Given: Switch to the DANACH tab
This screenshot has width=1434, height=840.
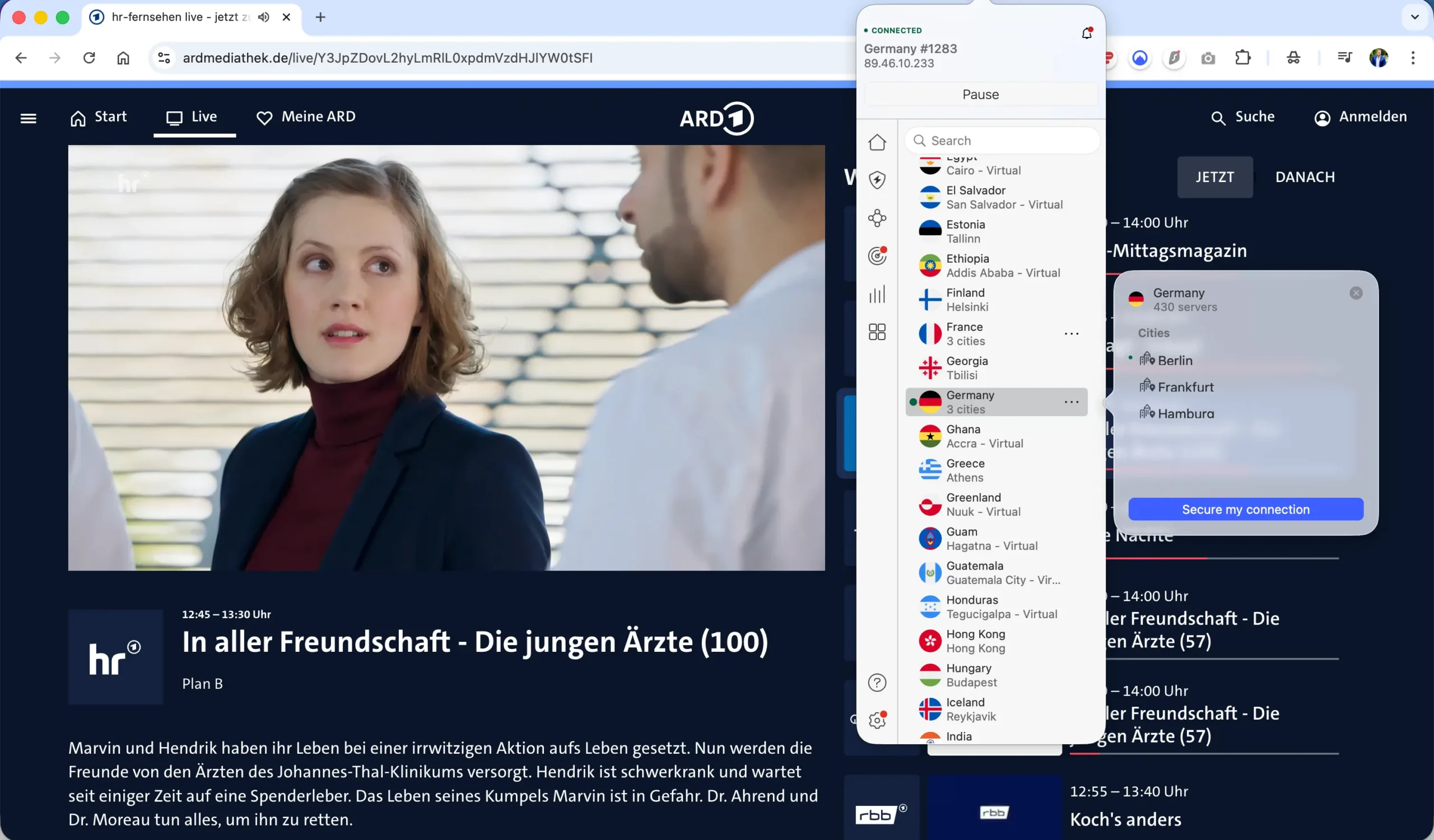Looking at the screenshot, I should 1304,177.
